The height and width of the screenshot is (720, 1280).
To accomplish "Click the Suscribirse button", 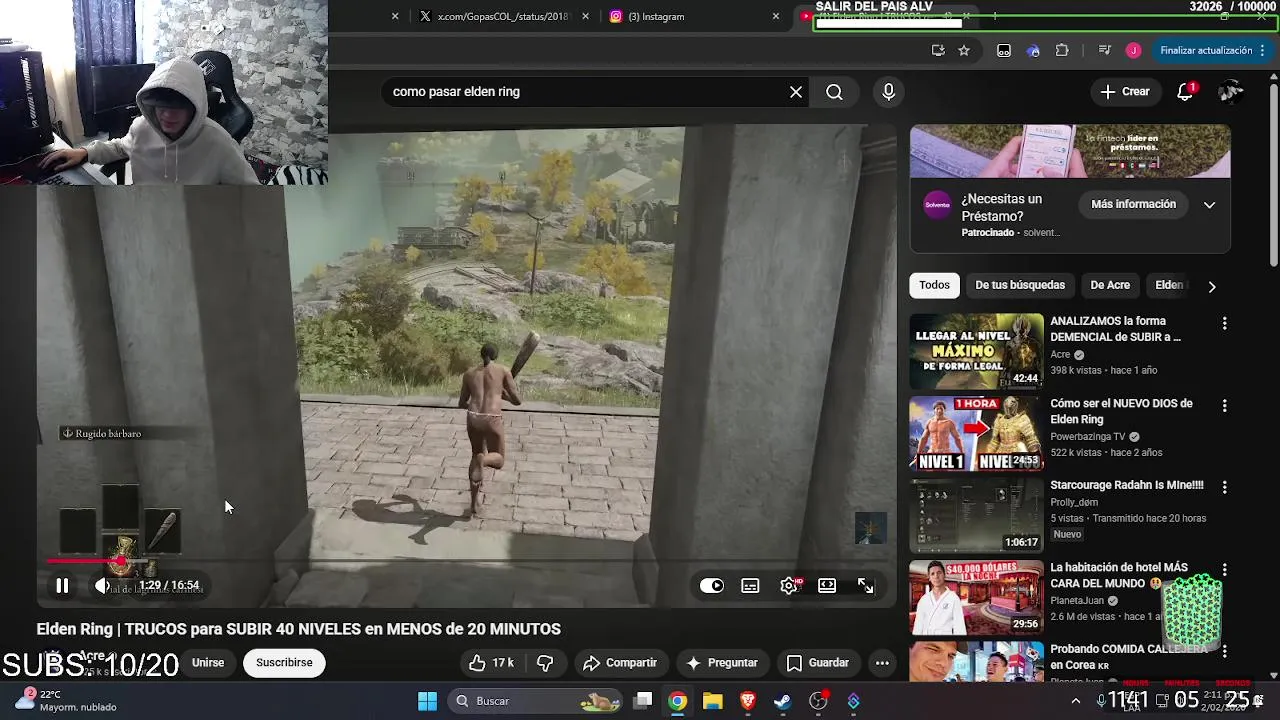I will pos(284,663).
